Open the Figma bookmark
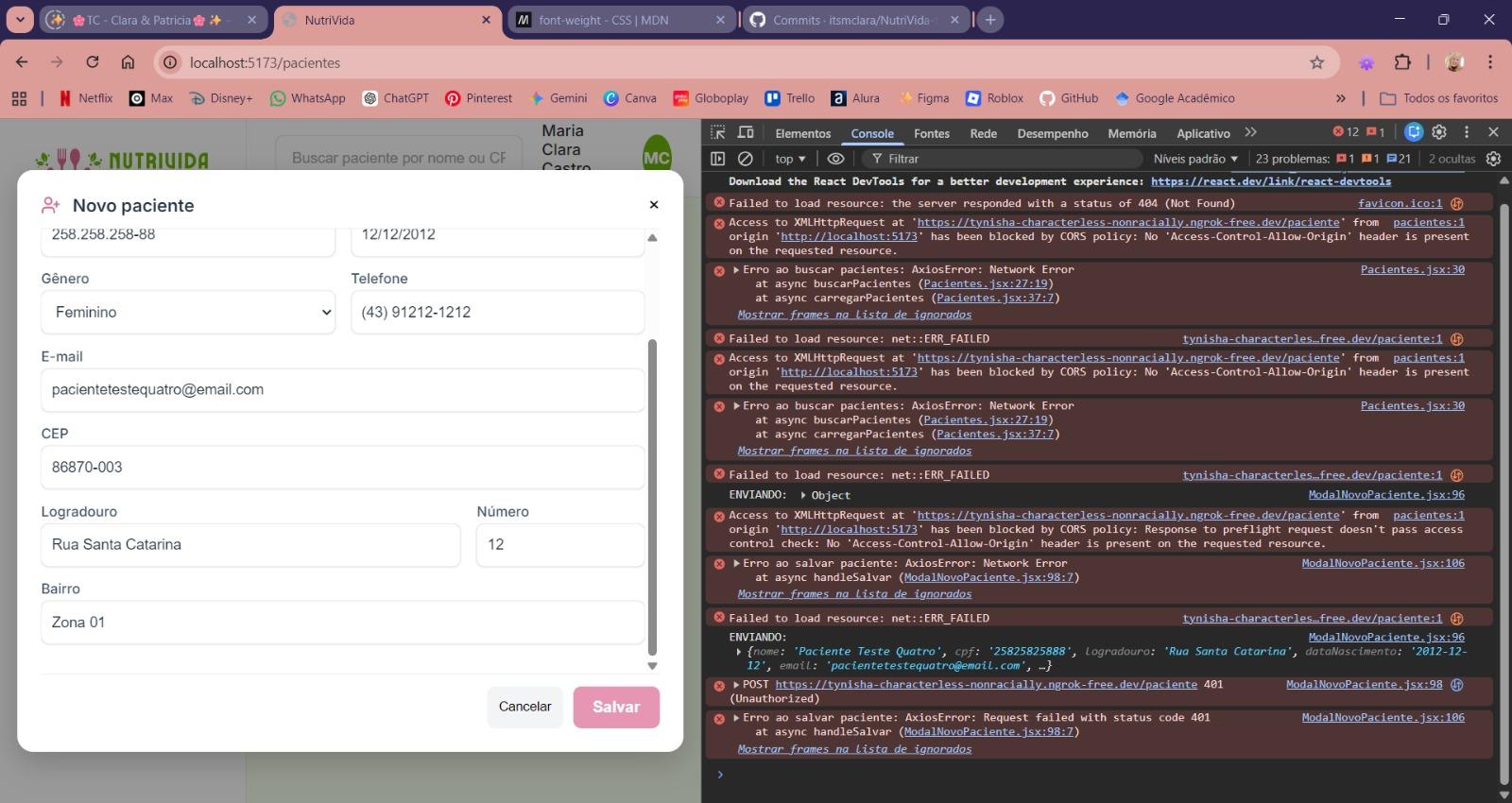The image size is (1512, 803). 923,98
